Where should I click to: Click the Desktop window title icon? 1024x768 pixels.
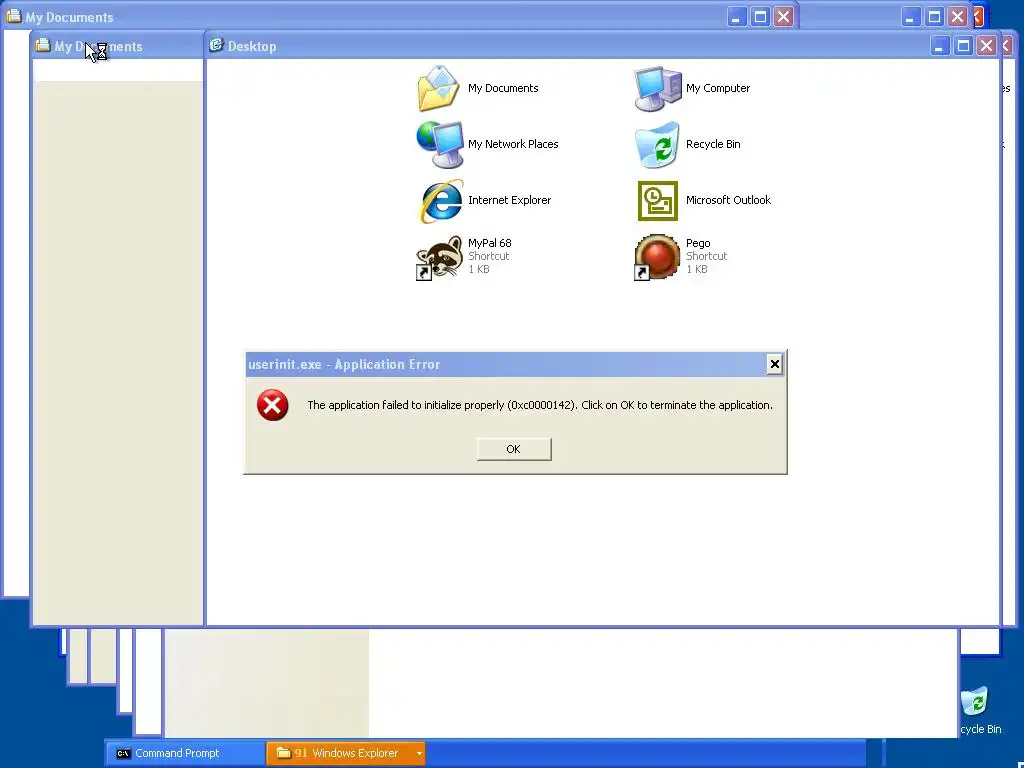(x=216, y=45)
